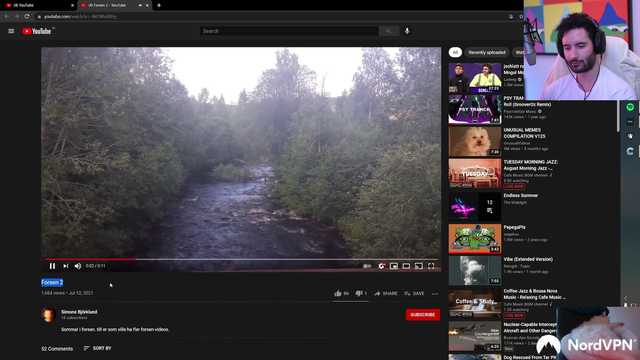Viewport: 640px width, 360px height.
Task: Cast the video with Play on TV icon
Action: [419, 266]
